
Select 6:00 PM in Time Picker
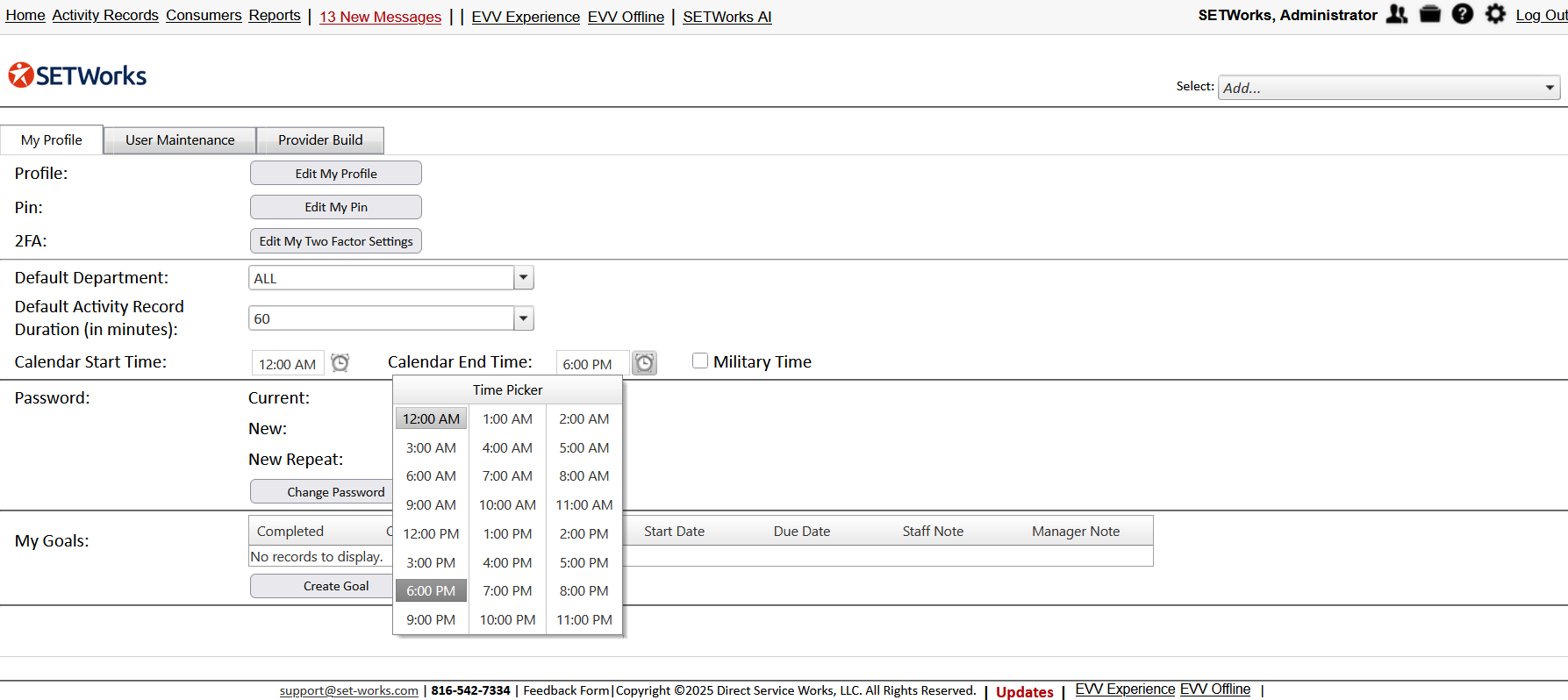tap(431, 590)
